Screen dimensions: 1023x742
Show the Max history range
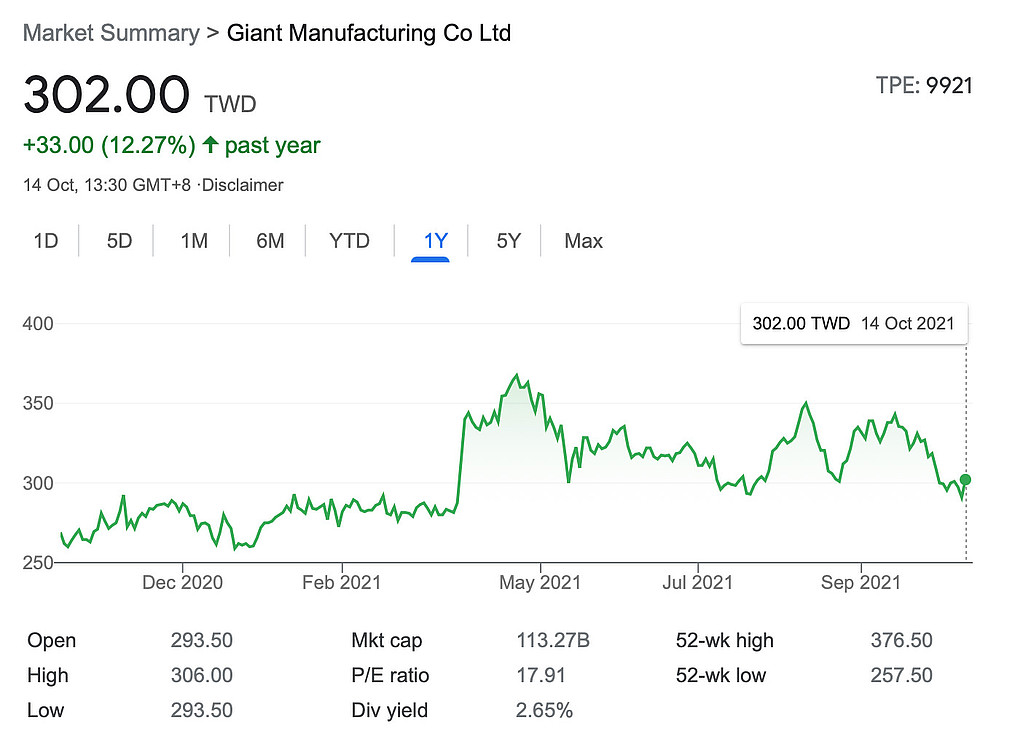pos(583,241)
